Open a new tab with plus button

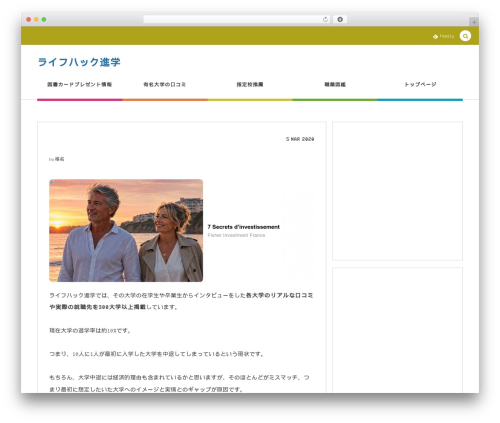474,22
